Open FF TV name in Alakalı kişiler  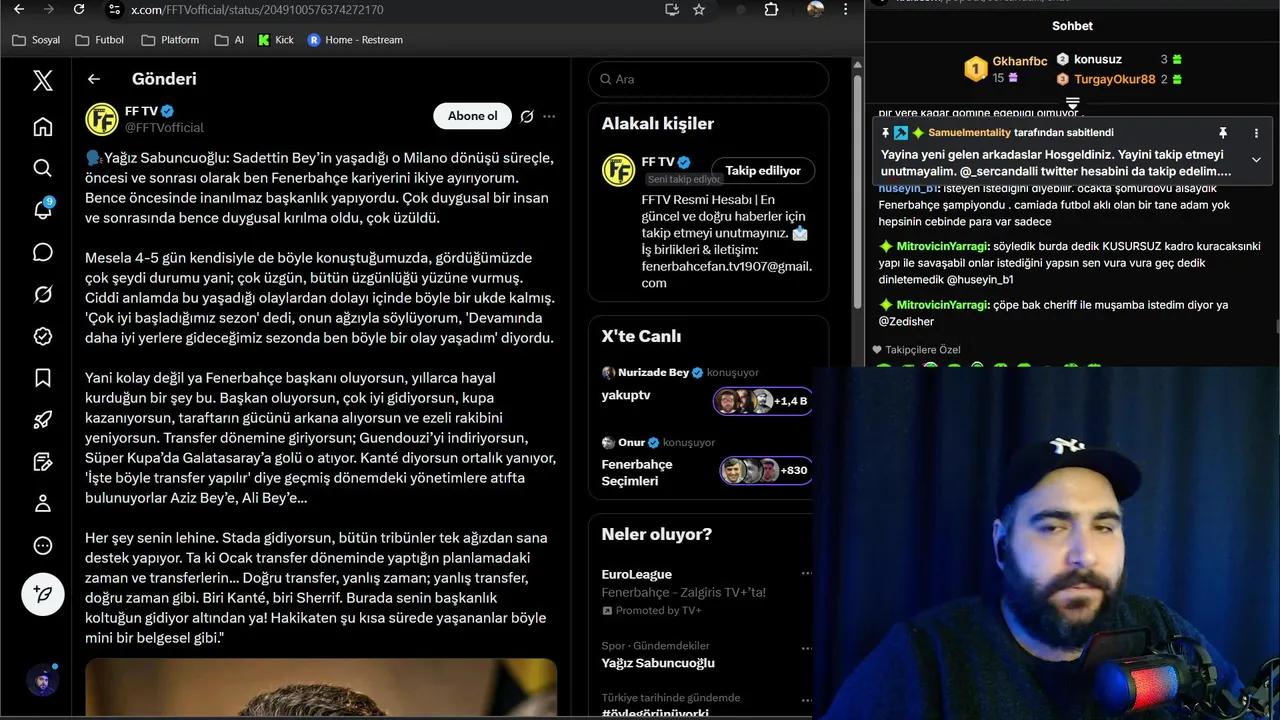657,162
